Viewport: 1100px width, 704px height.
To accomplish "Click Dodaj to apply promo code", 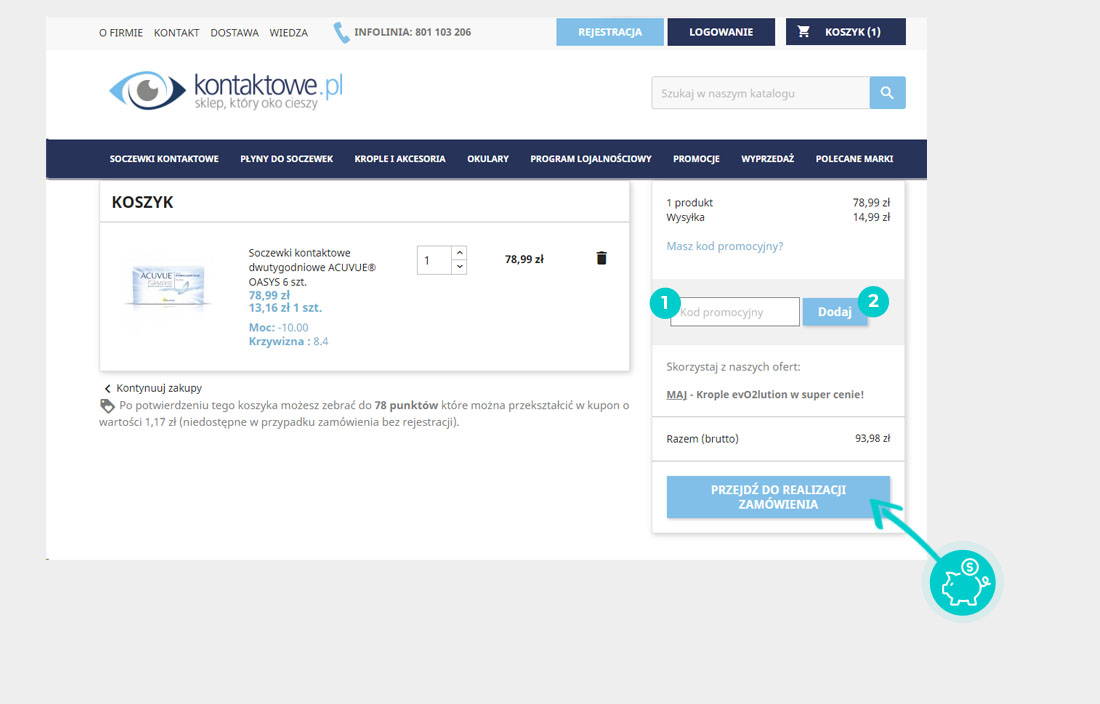I will pos(834,312).
